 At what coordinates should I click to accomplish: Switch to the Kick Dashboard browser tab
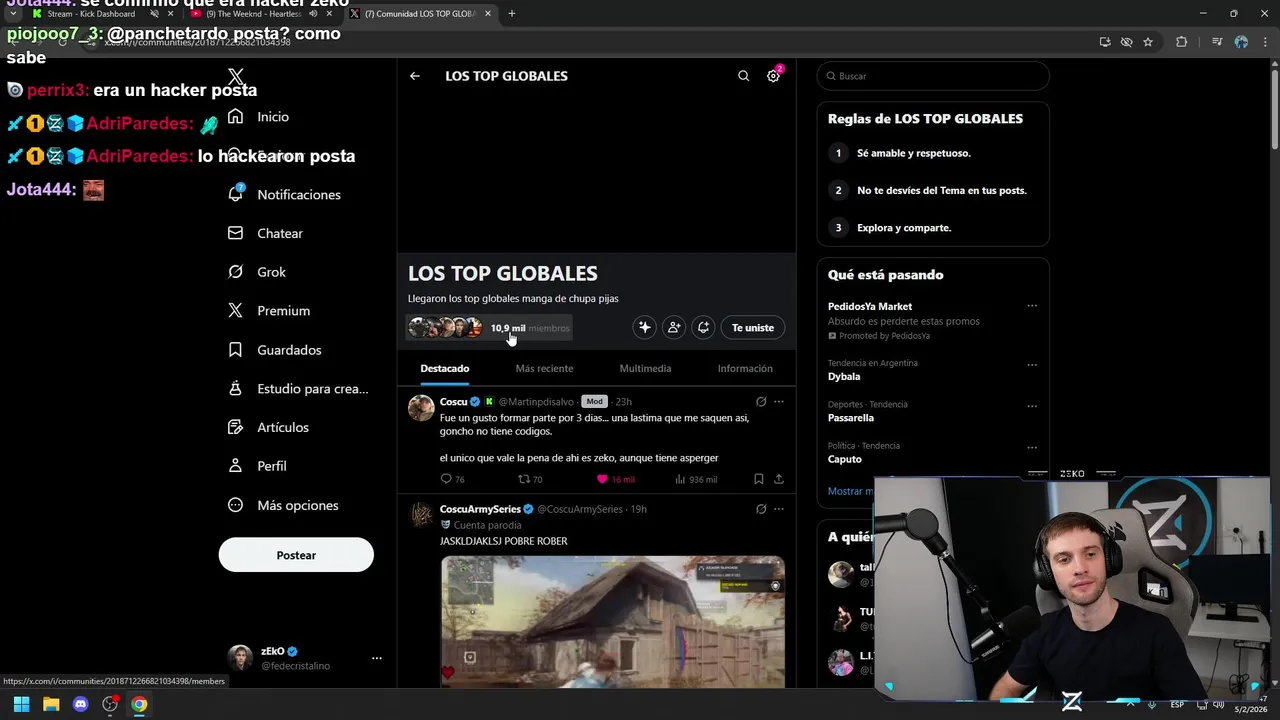pyautogui.click(x=90, y=14)
